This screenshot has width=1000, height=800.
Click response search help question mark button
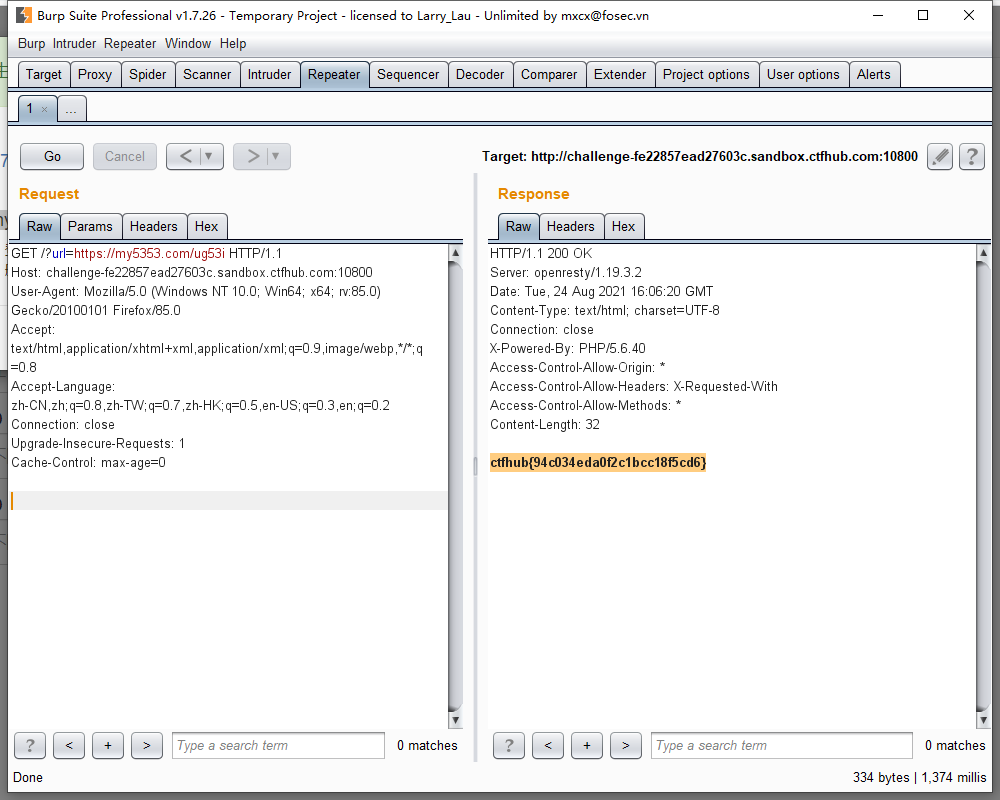point(509,745)
